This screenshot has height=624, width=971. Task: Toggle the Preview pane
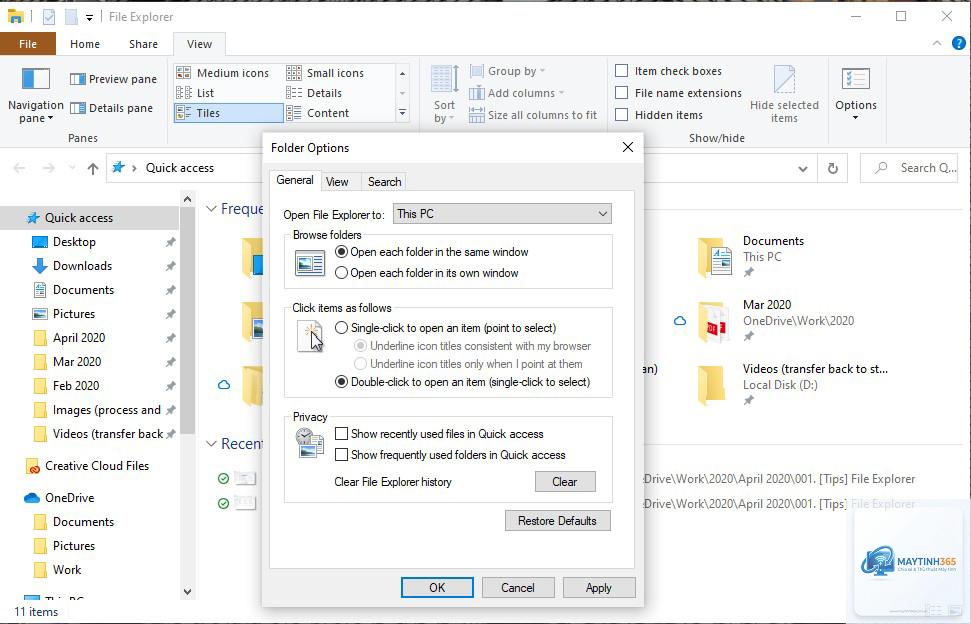[x=113, y=79]
